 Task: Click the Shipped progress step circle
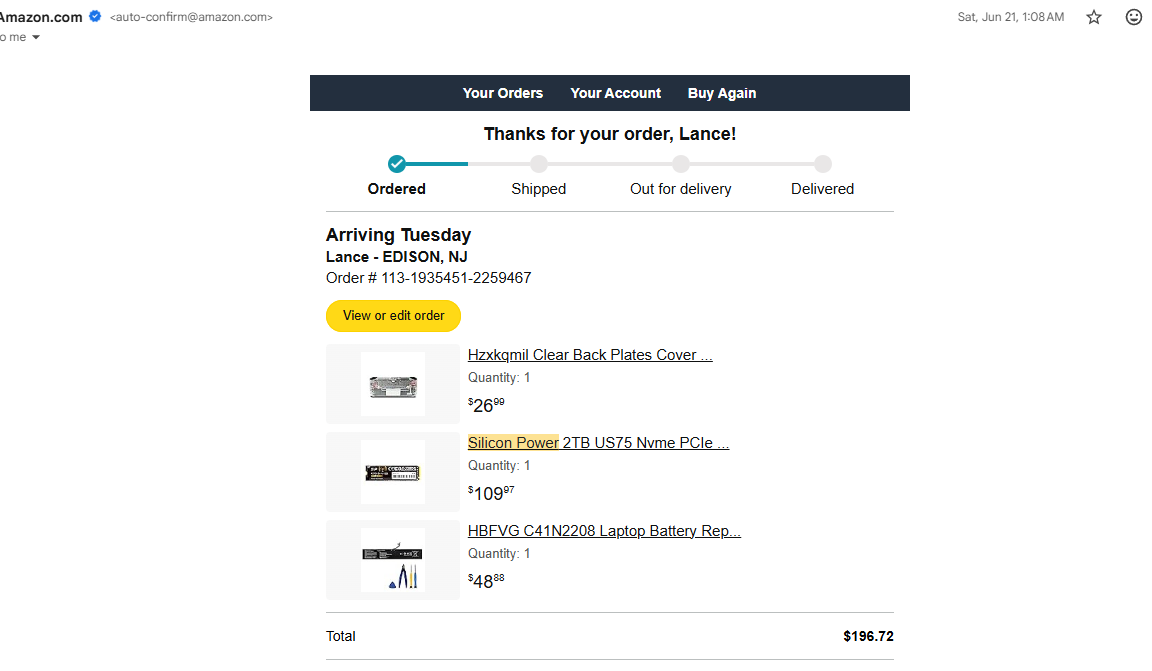coord(539,164)
